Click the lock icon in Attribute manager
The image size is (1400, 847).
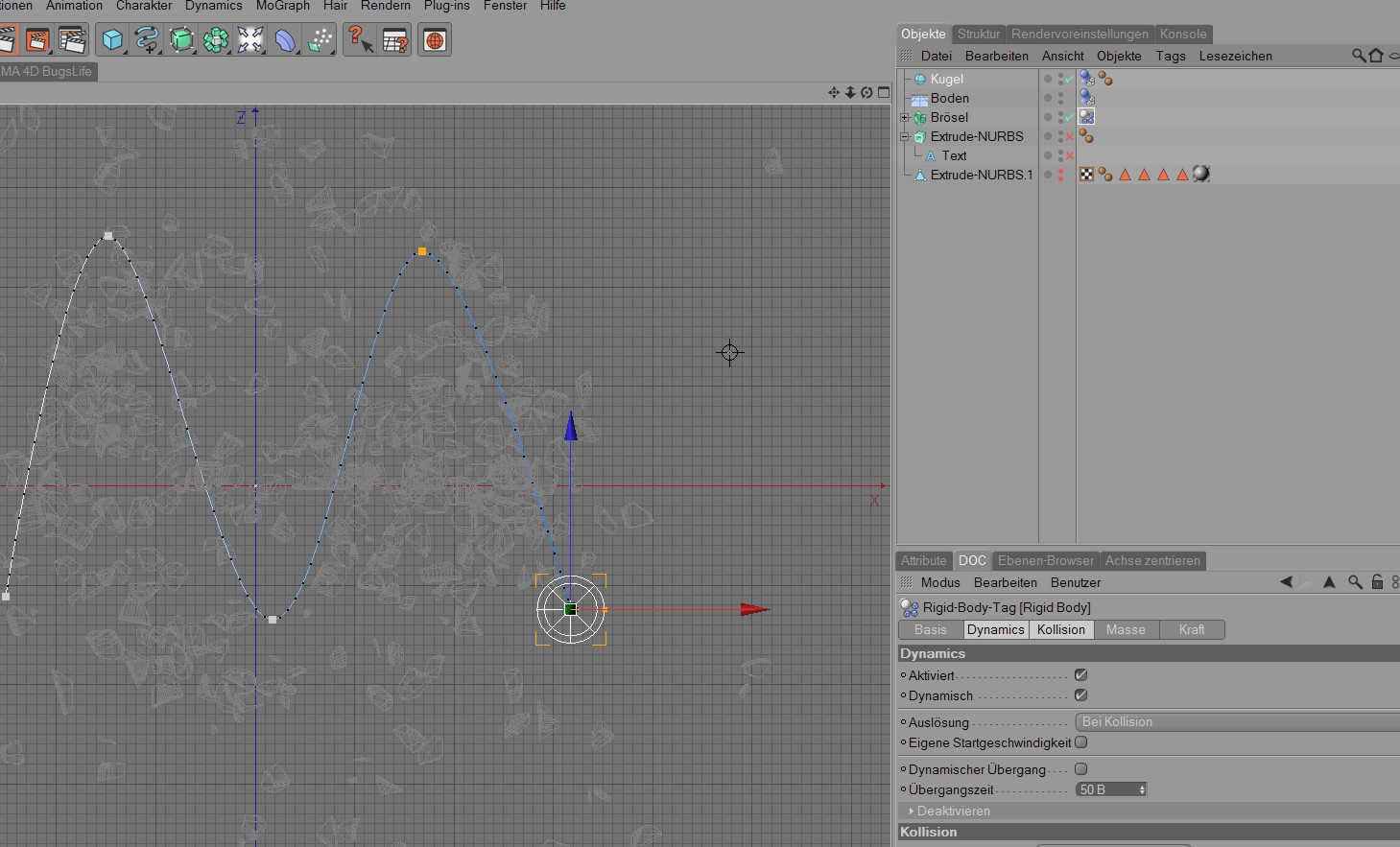click(x=1377, y=582)
